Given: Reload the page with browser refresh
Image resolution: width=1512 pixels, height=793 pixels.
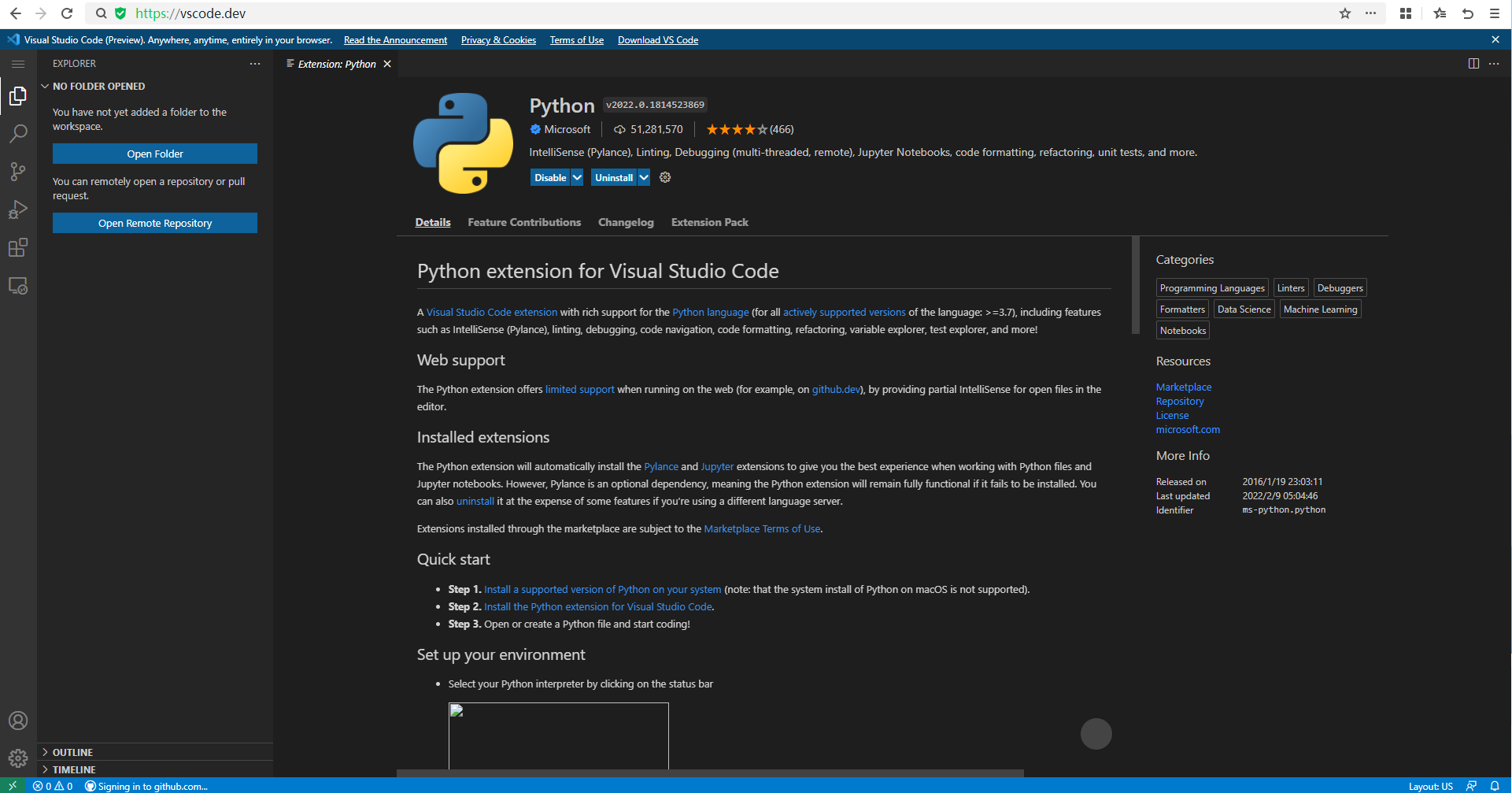Looking at the screenshot, I should (x=67, y=13).
